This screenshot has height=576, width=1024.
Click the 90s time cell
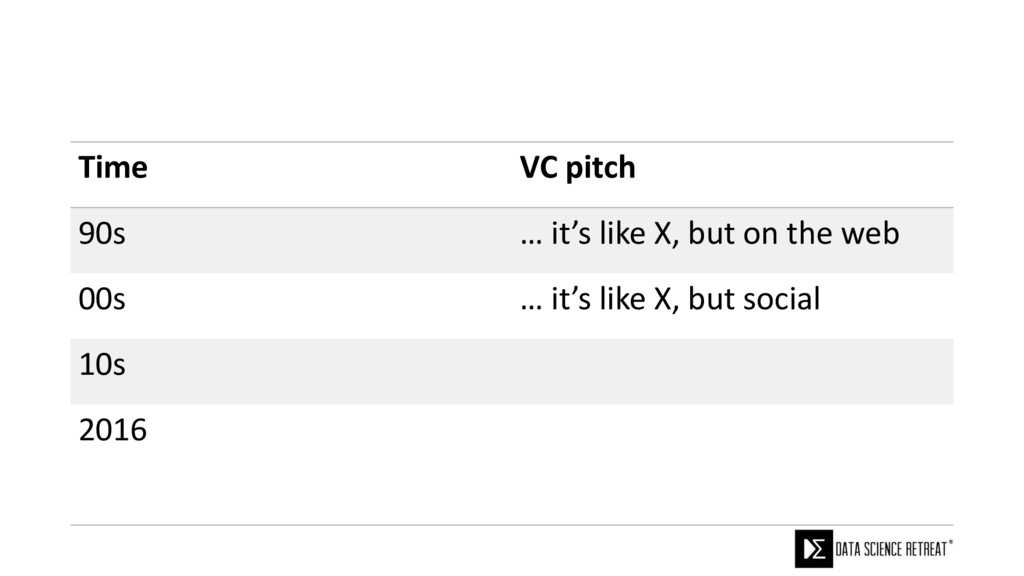102,234
